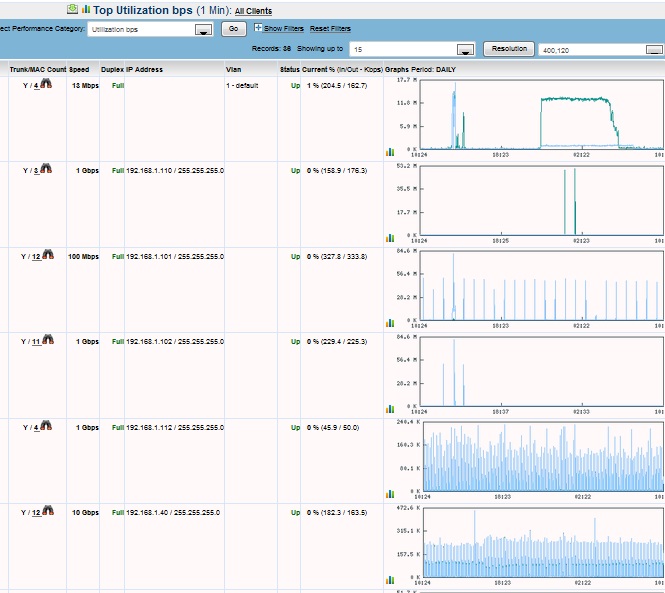Click IP address 192.168.1.101 / 255.255.255.0
The image size is (665, 593).
pyautogui.click(x=175, y=257)
